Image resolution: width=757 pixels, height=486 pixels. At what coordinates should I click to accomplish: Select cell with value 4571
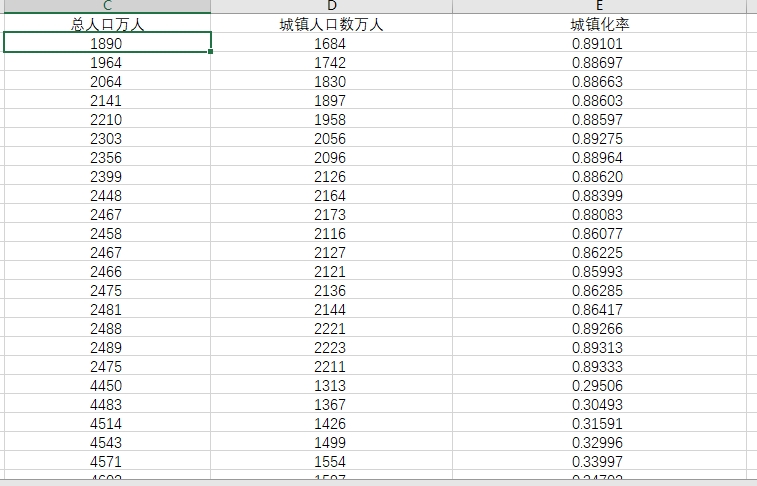pos(107,461)
